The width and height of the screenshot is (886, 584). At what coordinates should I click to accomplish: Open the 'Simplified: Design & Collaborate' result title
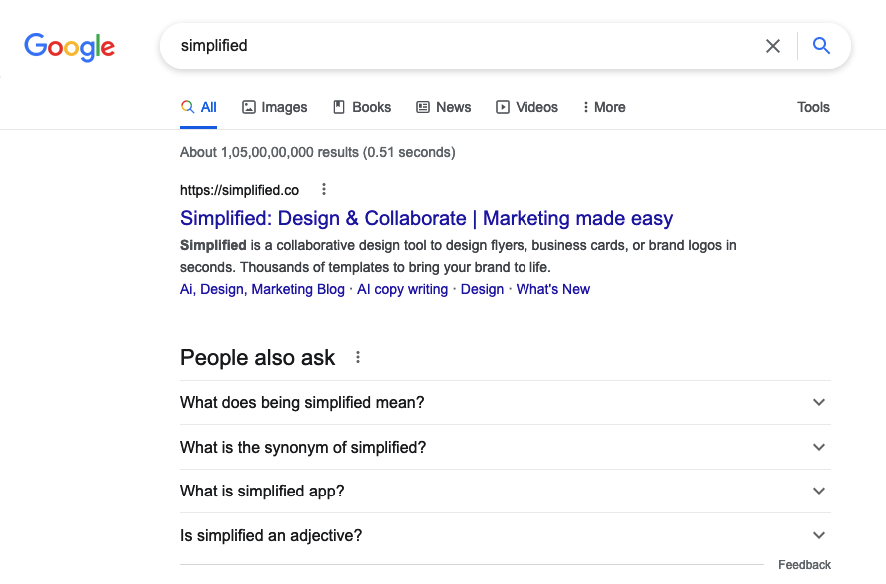click(427, 218)
